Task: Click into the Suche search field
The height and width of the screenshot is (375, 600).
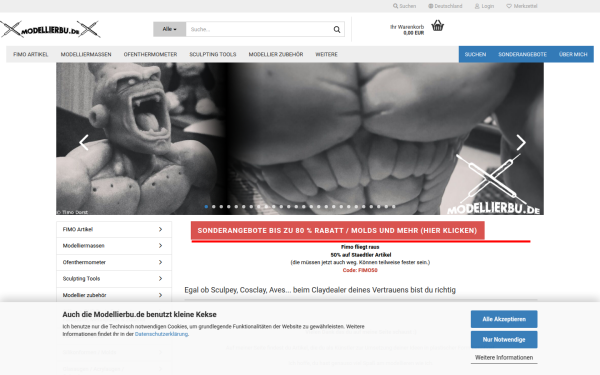Action: point(259,29)
